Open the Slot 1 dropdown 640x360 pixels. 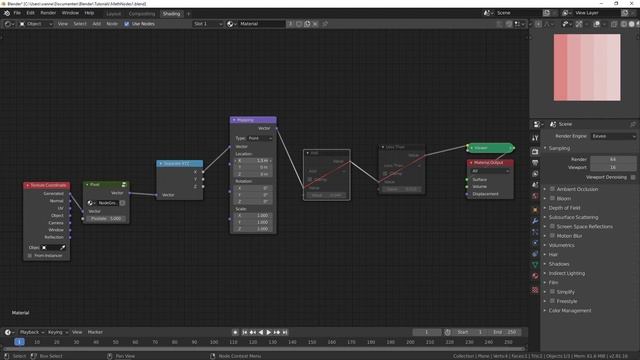[208, 24]
